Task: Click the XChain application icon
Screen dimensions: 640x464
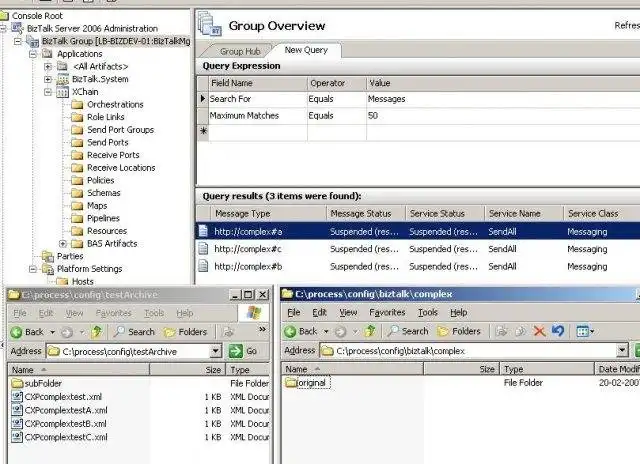Action: coord(62,92)
